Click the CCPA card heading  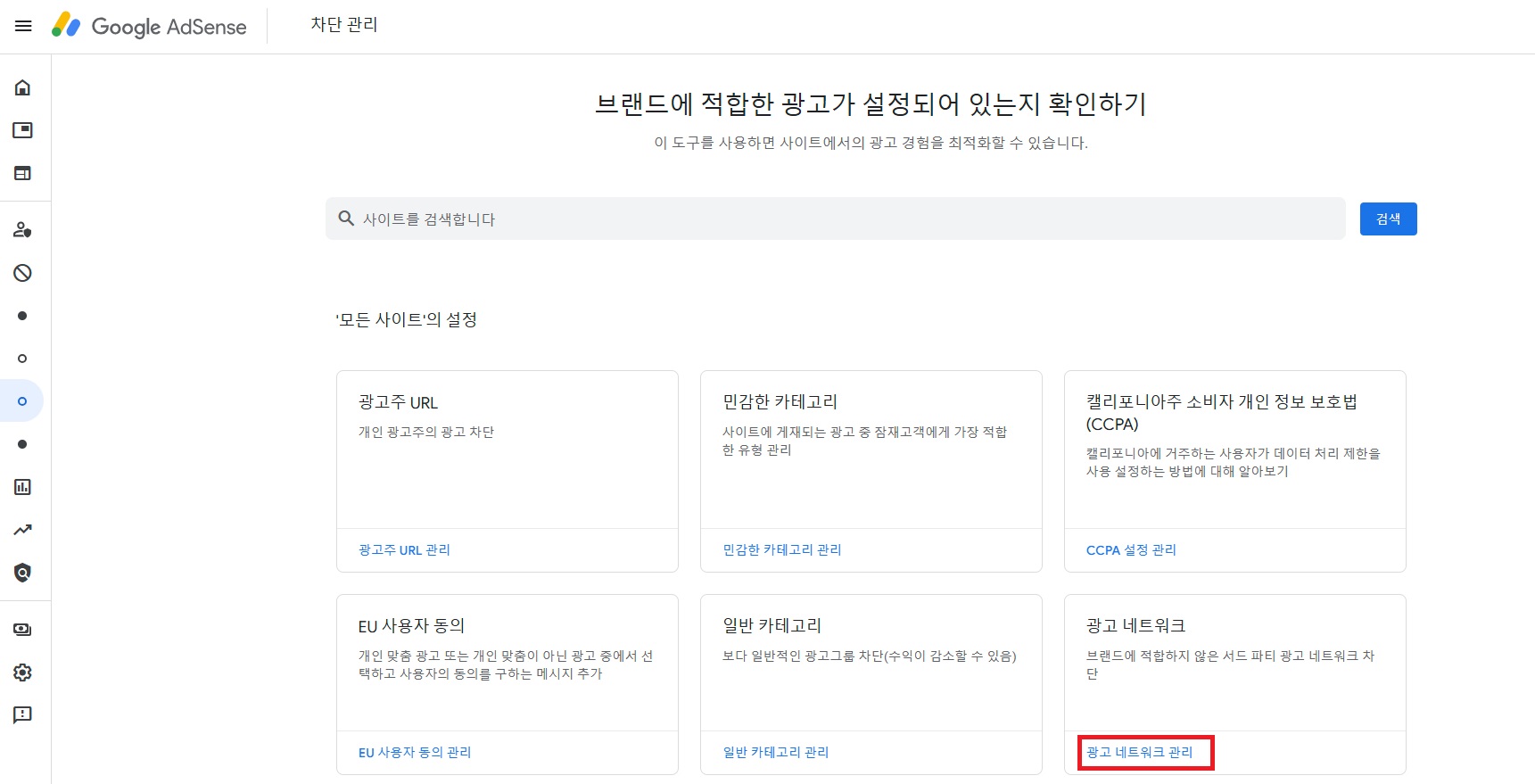click(1222, 413)
